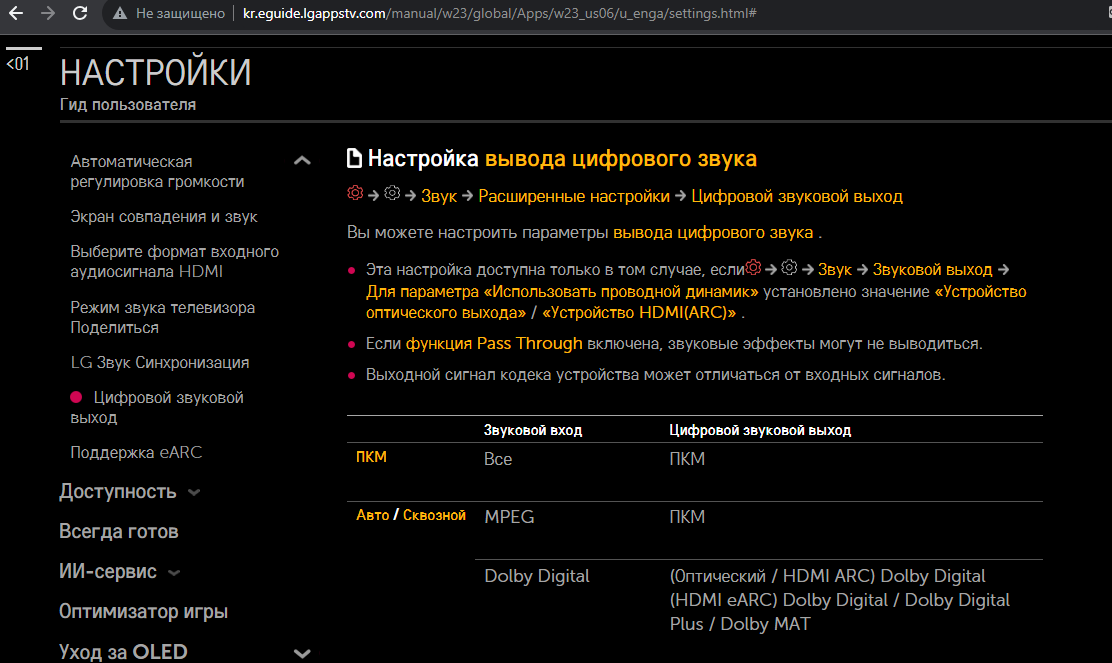The width and height of the screenshot is (1112, 663).
Task: Open the Всегда готов section
Action: tap(118, 532)
